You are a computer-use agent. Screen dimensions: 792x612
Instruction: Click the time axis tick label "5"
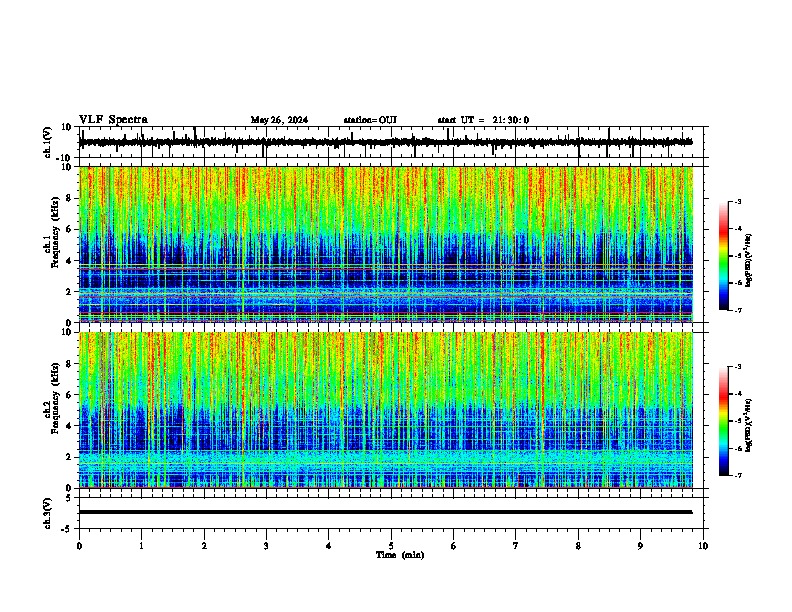391,546
